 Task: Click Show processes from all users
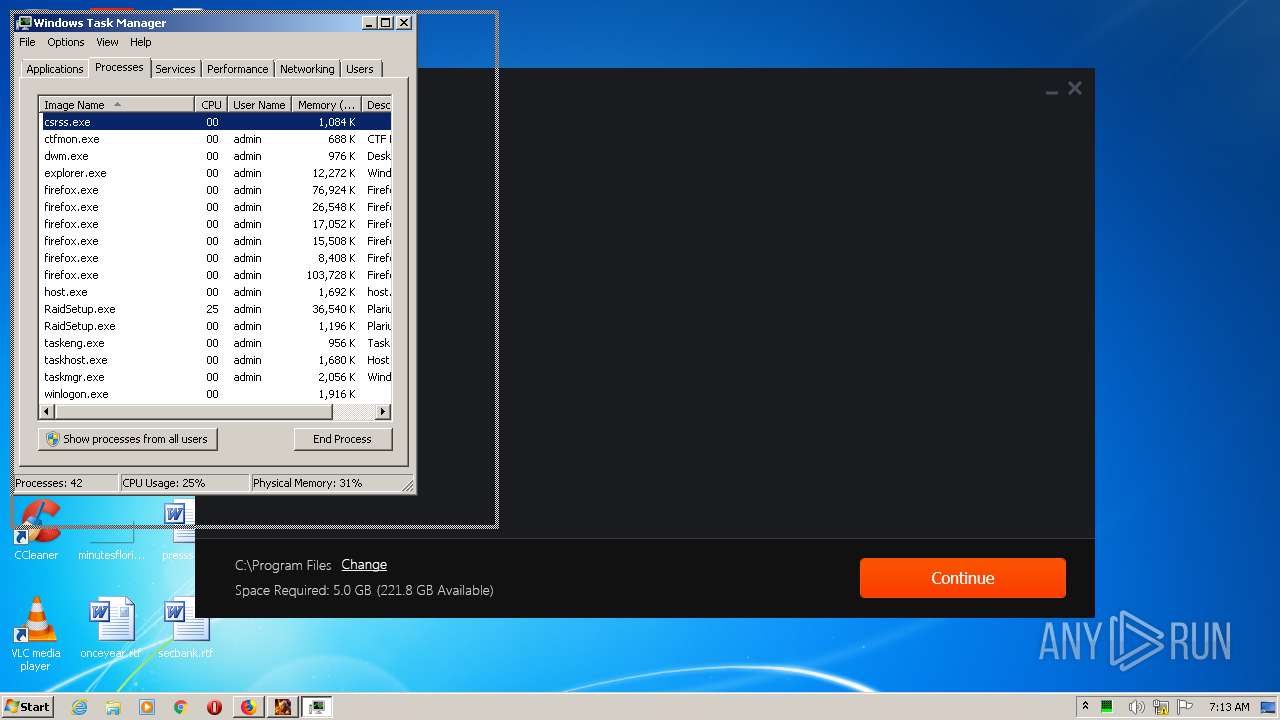pyautogui.click(x=127, y=439)
